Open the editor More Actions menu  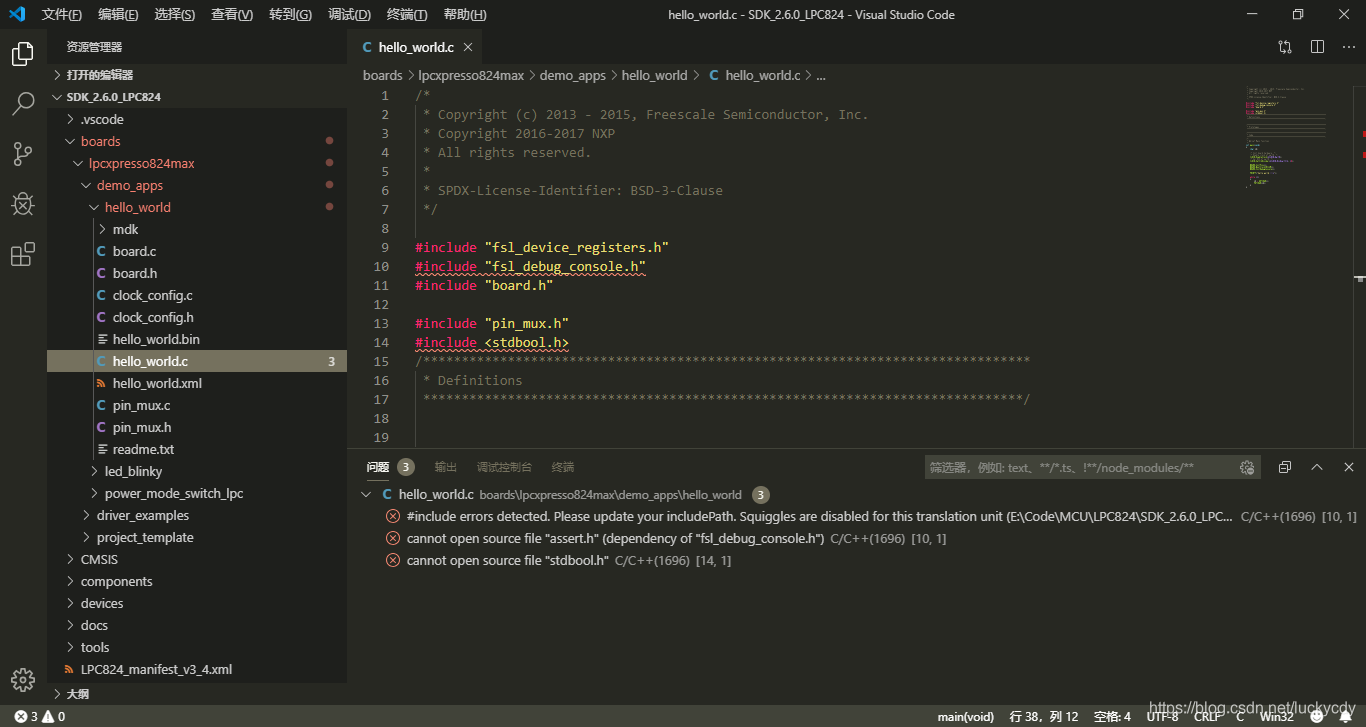(x=1347, y=47)
